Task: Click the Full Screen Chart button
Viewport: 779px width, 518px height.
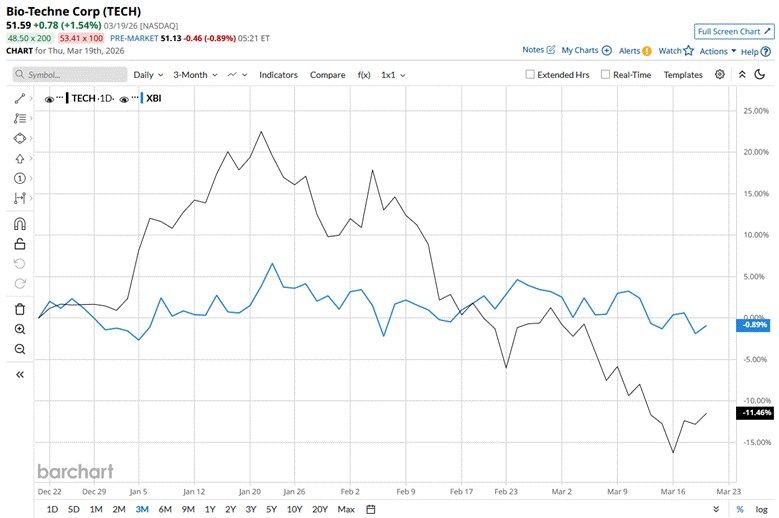Action: point(734,31)
